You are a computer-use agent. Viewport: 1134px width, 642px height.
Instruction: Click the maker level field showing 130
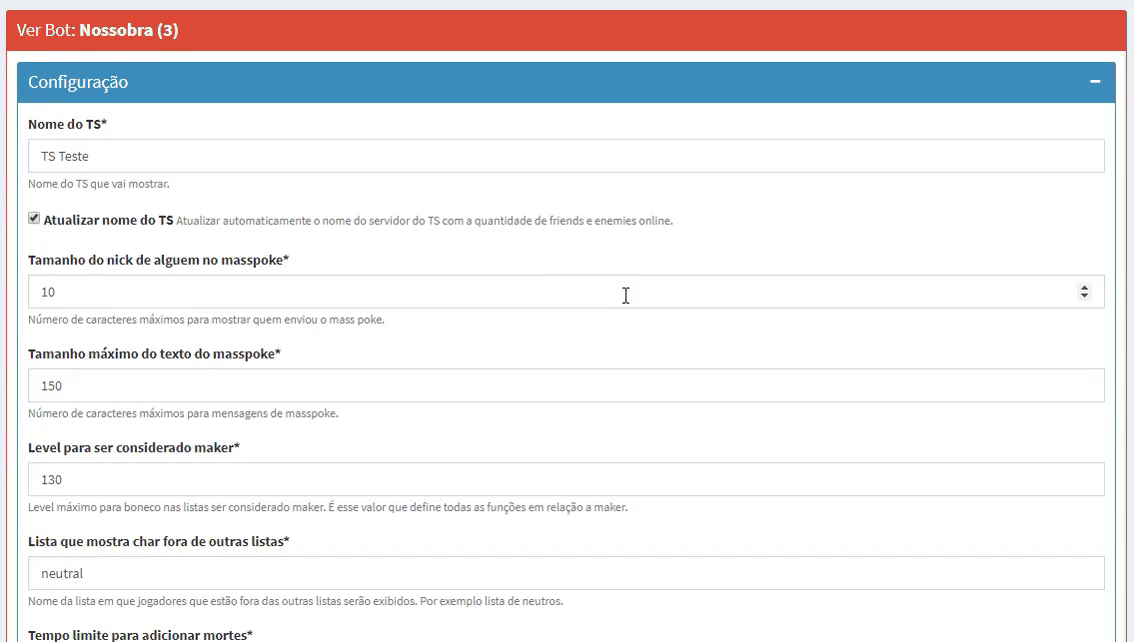click(x=566, y=480)
